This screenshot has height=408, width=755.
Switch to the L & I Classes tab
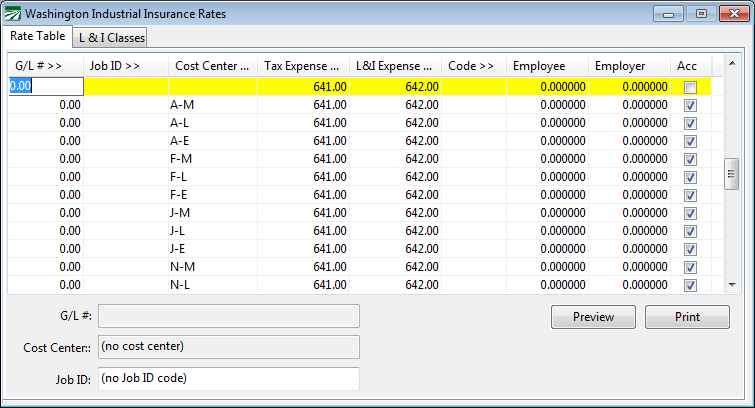click(111, 38)
